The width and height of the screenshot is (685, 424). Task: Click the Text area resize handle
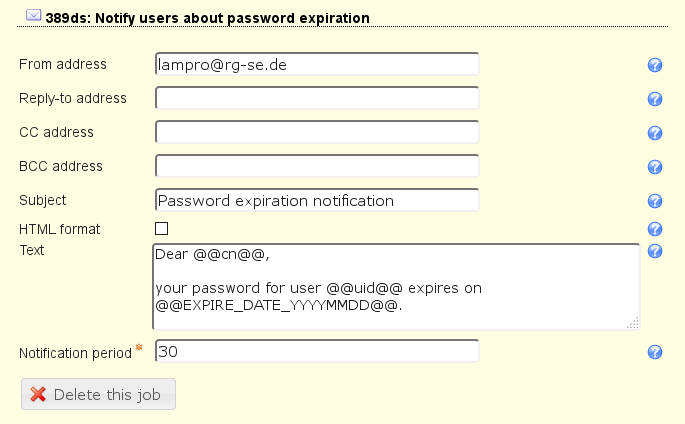[632, 323]
